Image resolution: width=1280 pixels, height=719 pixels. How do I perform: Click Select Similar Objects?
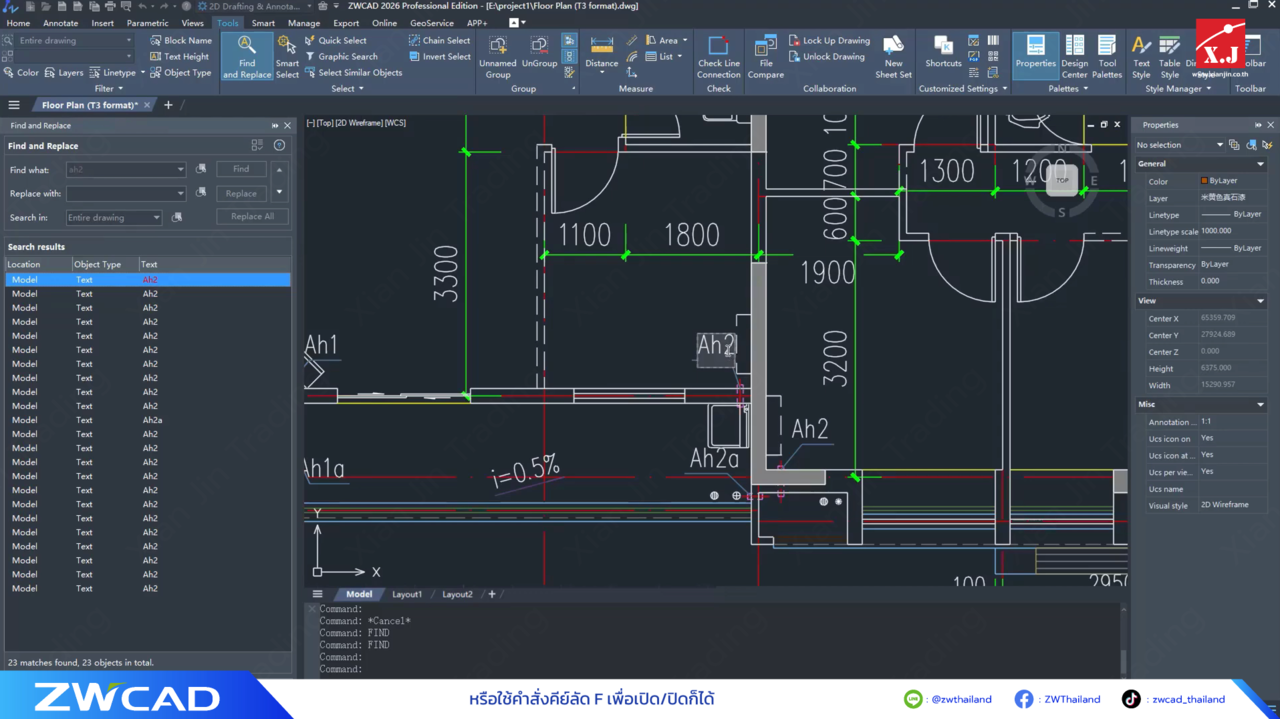353,73
